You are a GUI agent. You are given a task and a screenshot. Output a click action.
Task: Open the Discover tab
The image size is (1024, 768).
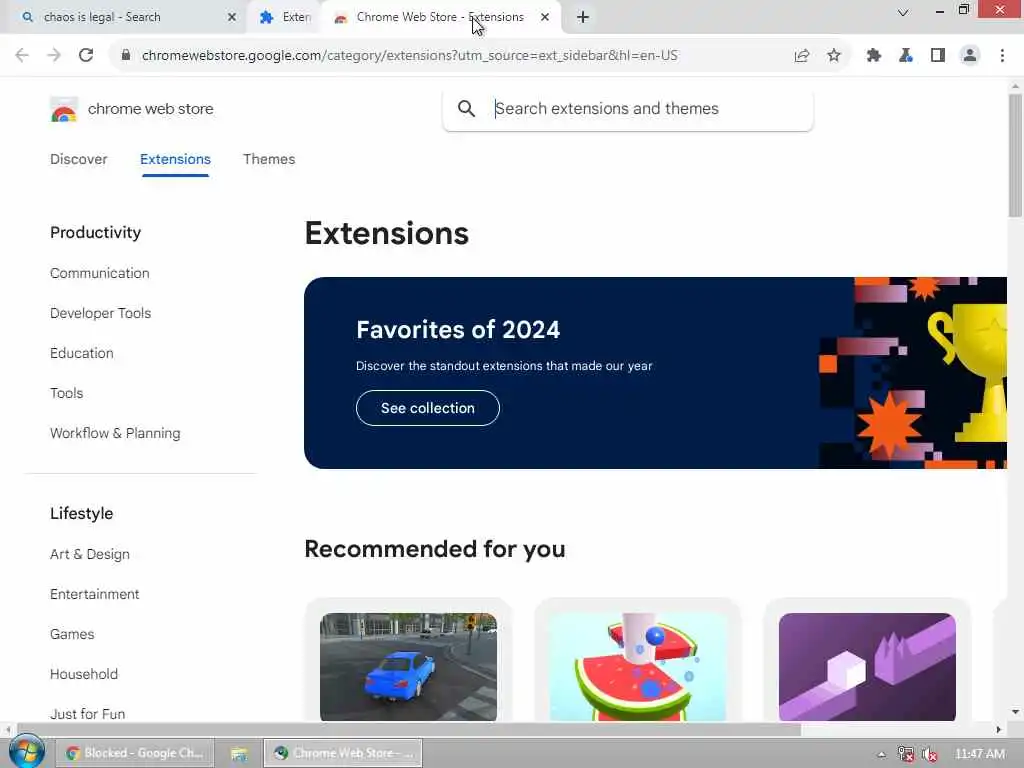click(78, 159)
